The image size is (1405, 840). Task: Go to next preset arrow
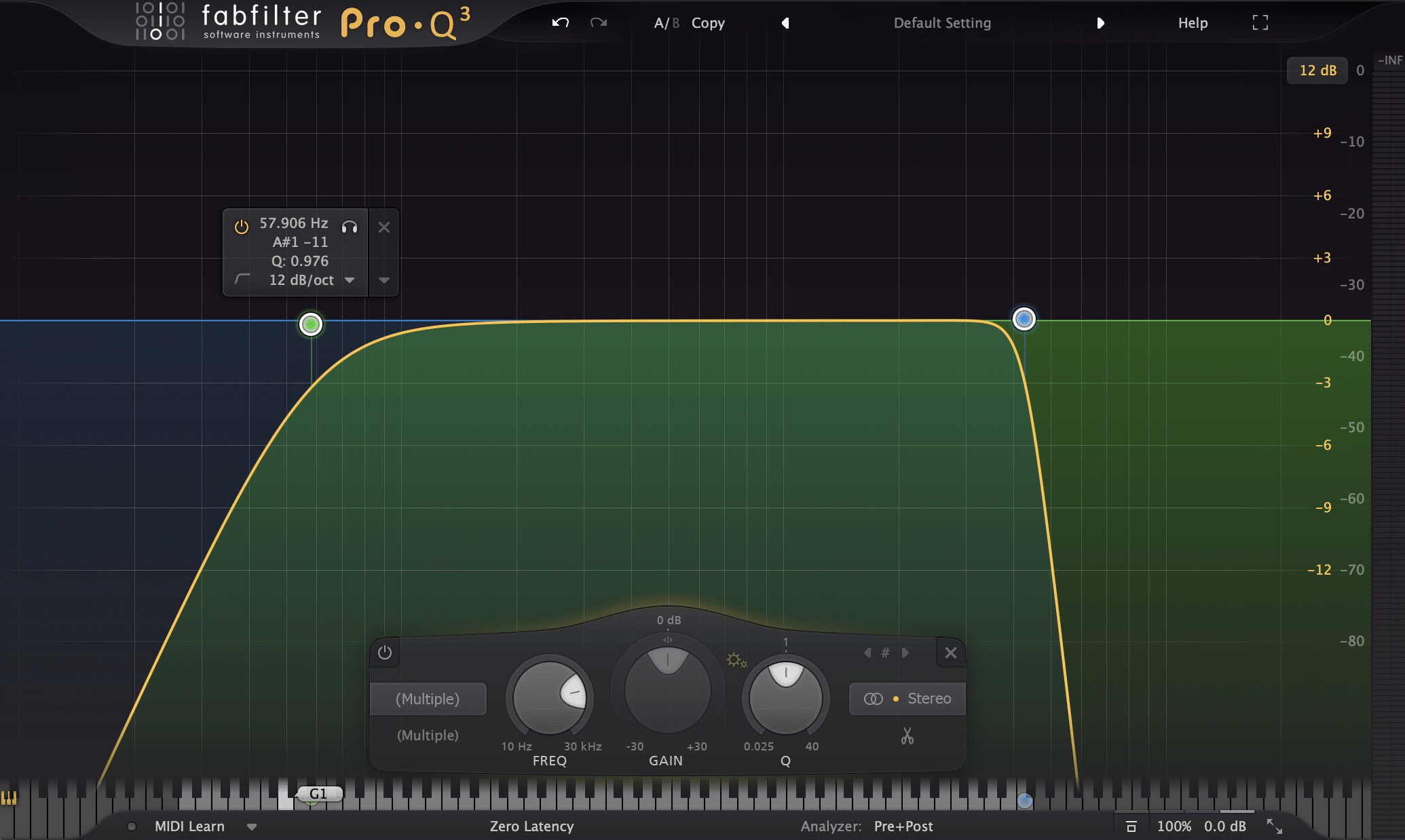[x=1100, y=23]
